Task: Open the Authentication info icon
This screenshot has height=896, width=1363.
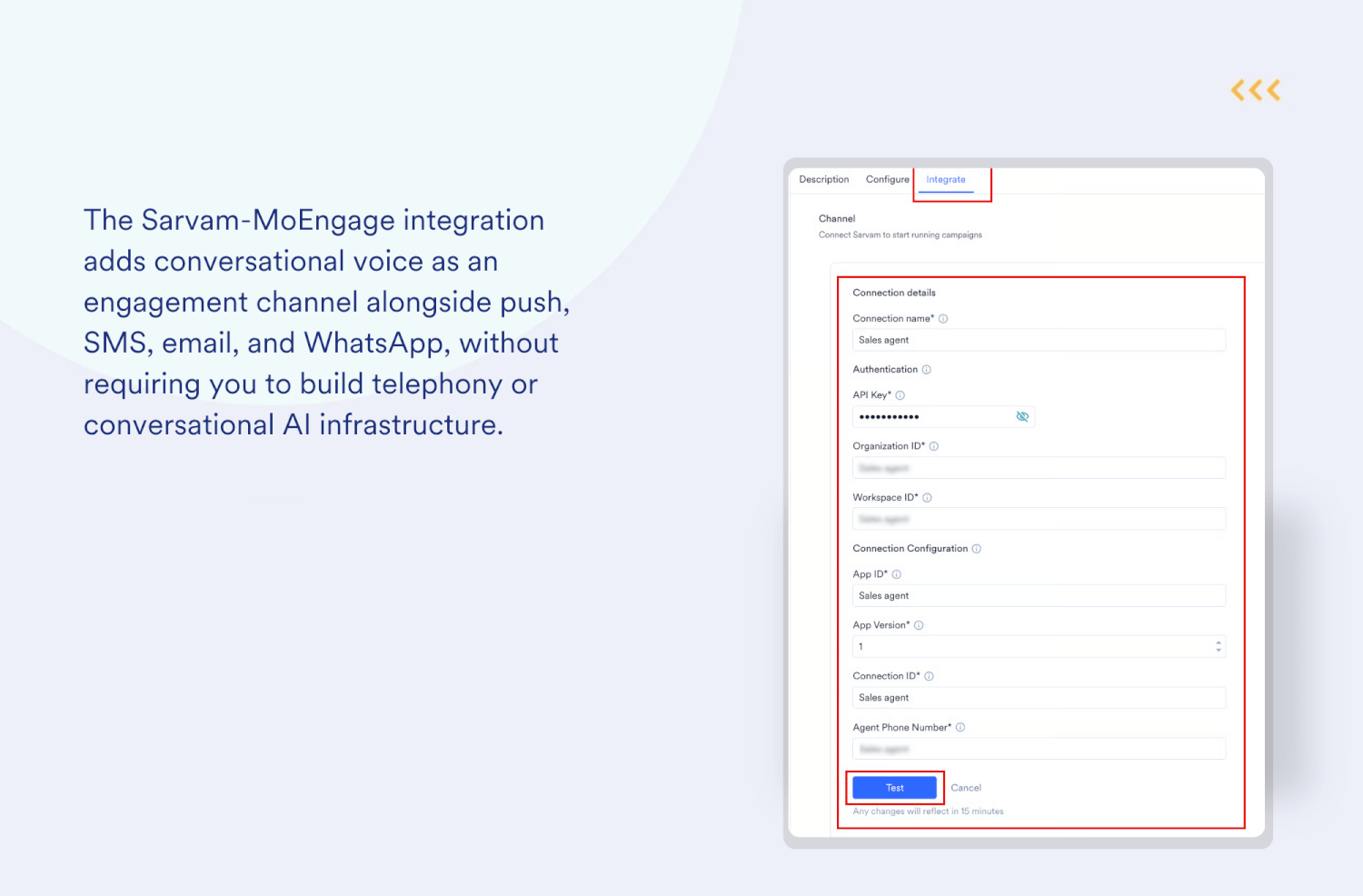Action: click(x=927, y=370)
